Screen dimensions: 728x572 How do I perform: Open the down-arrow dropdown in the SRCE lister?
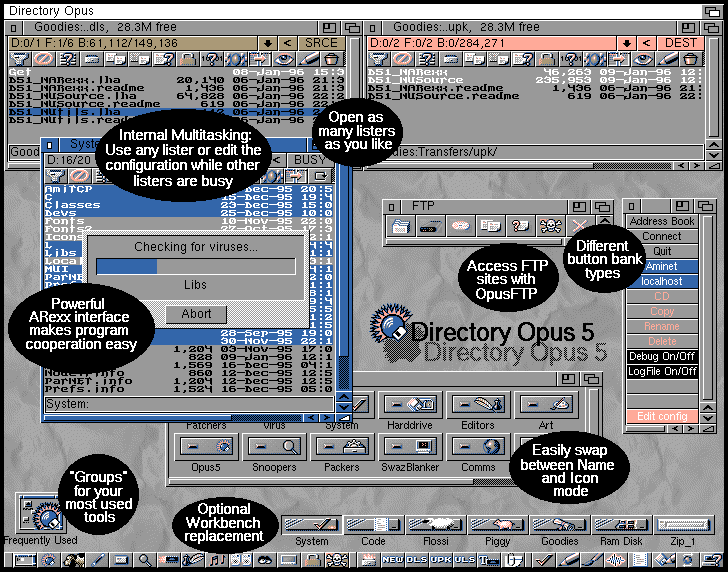click(267, 43)
